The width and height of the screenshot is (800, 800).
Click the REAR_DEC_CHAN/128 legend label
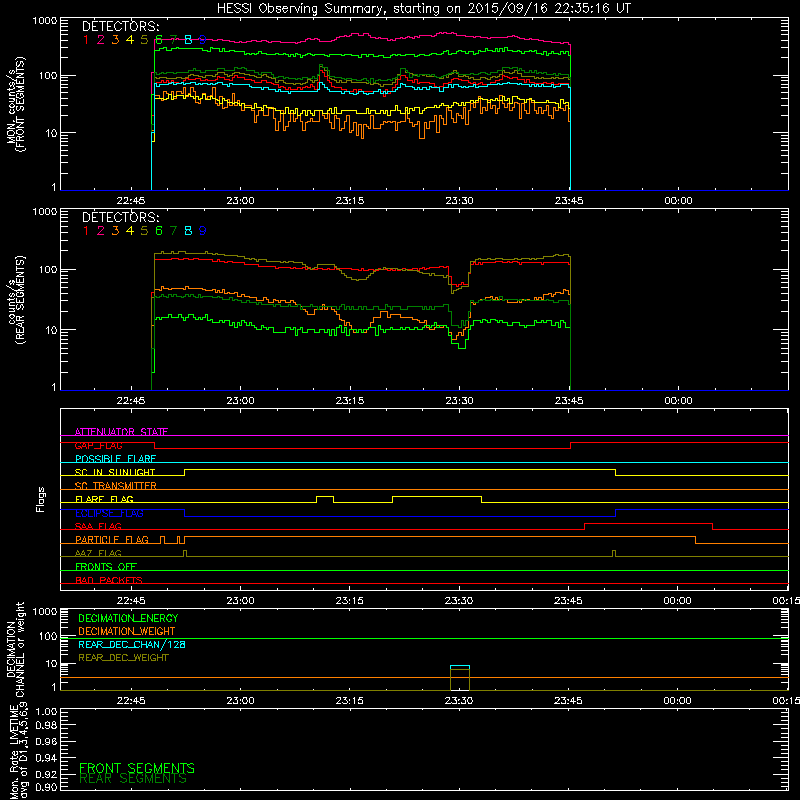click(x=132, y=645)
